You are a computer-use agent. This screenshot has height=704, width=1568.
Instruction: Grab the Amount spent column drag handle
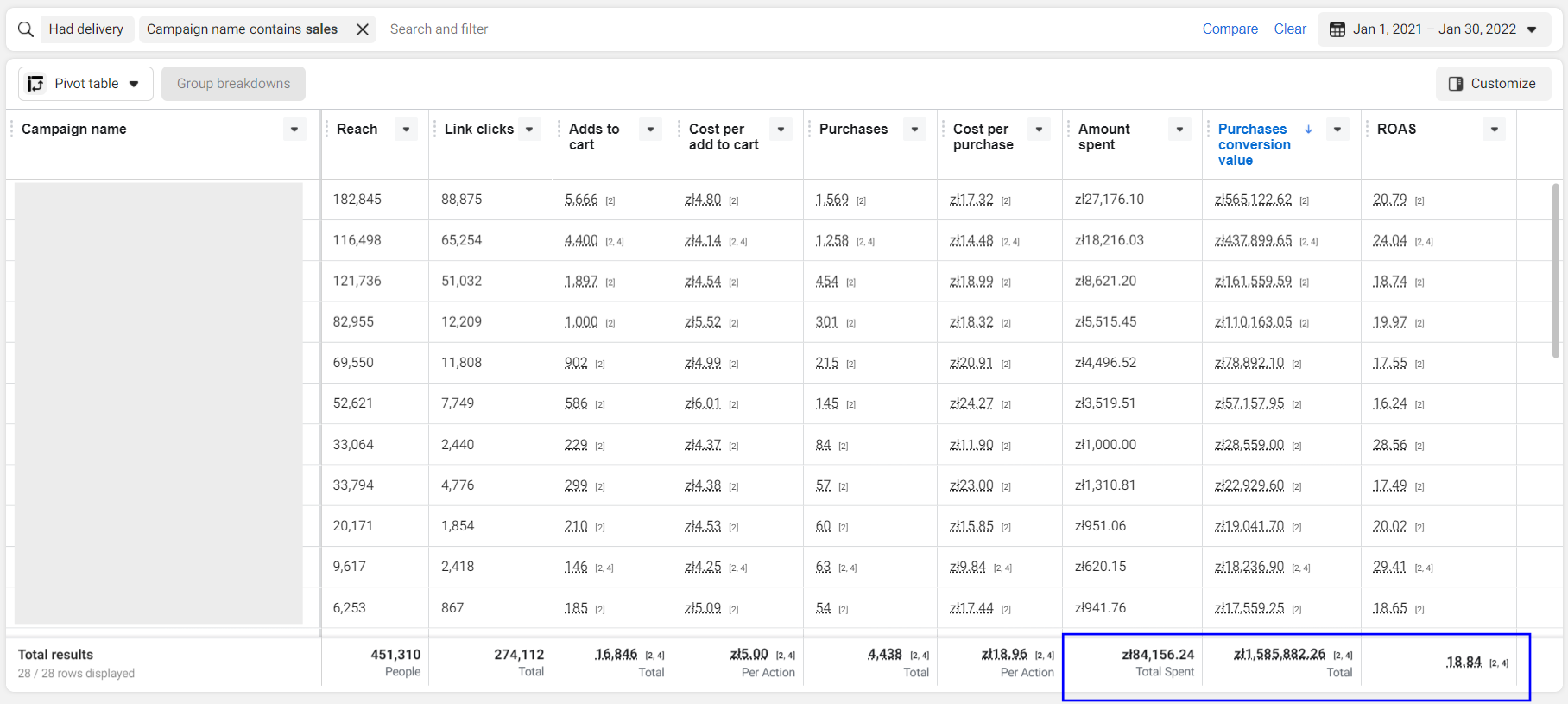coord(1069,130)
